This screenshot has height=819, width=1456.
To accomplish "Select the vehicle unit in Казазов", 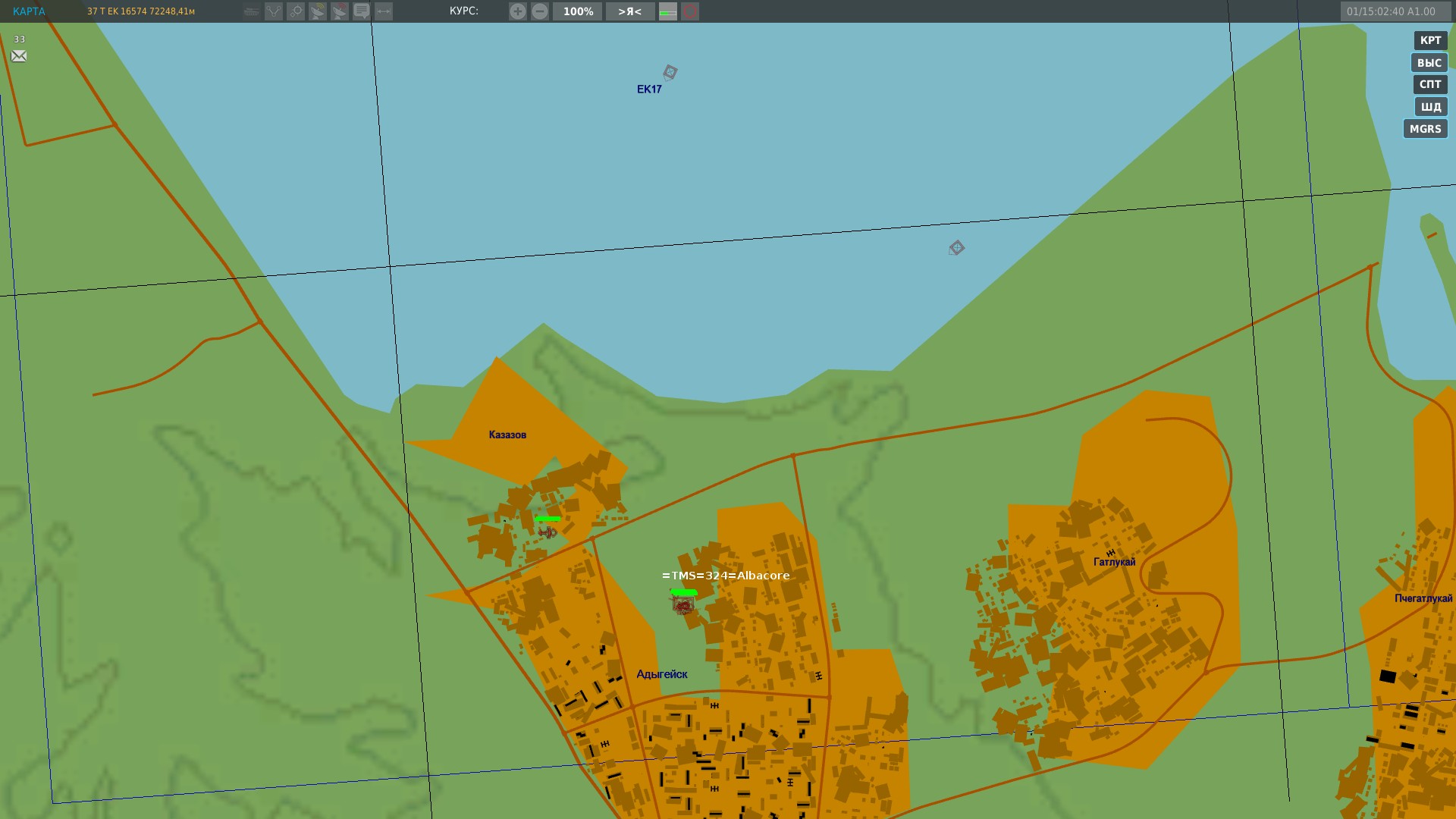I will pyautogui.click(x=548, y=532).
